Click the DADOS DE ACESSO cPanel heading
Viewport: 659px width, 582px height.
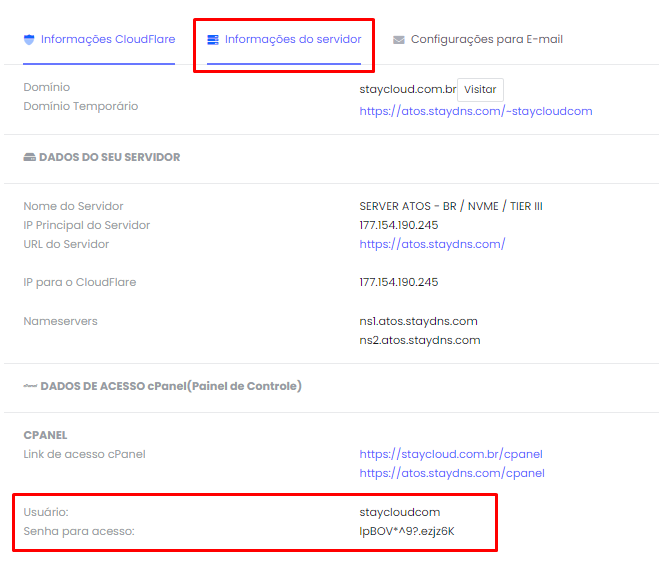[x=171, y=386]
